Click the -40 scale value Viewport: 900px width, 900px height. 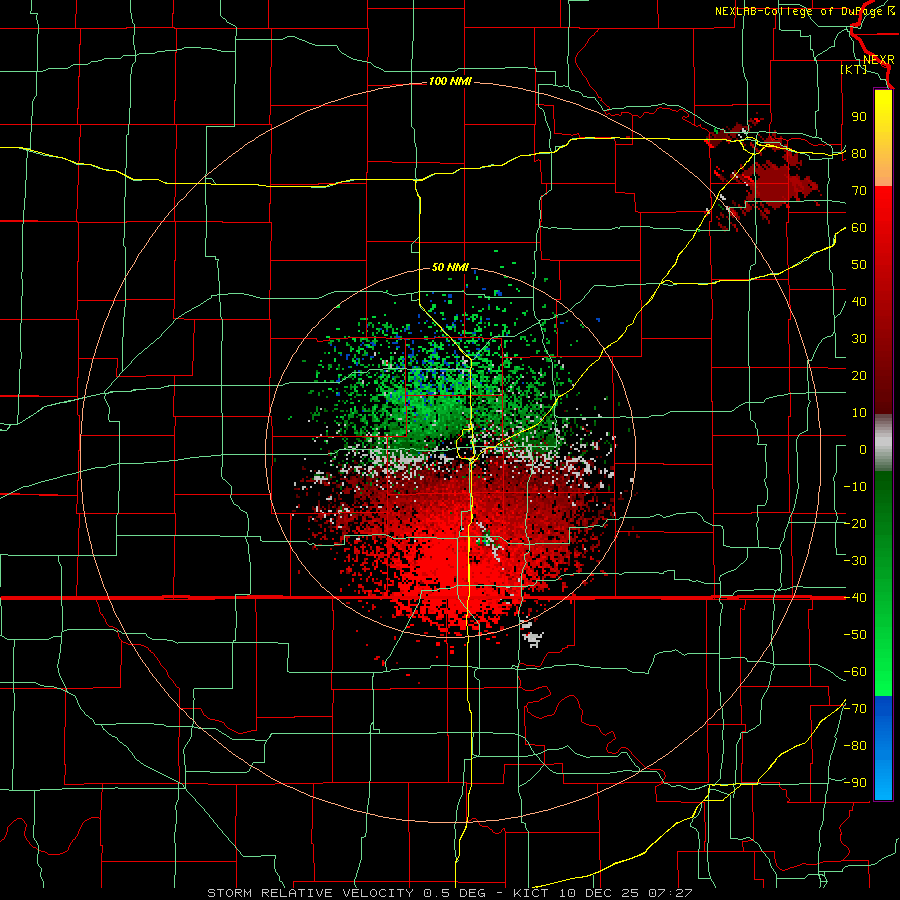click(x=855, y=598)
